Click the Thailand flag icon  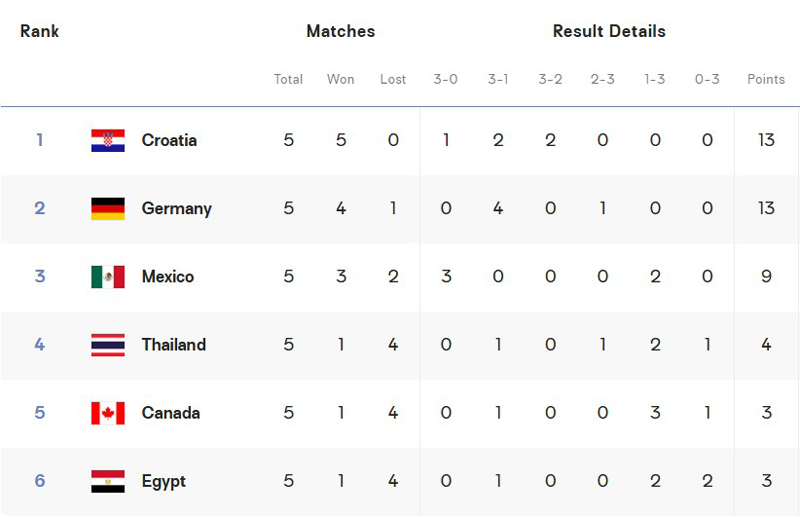coord(108,344)
